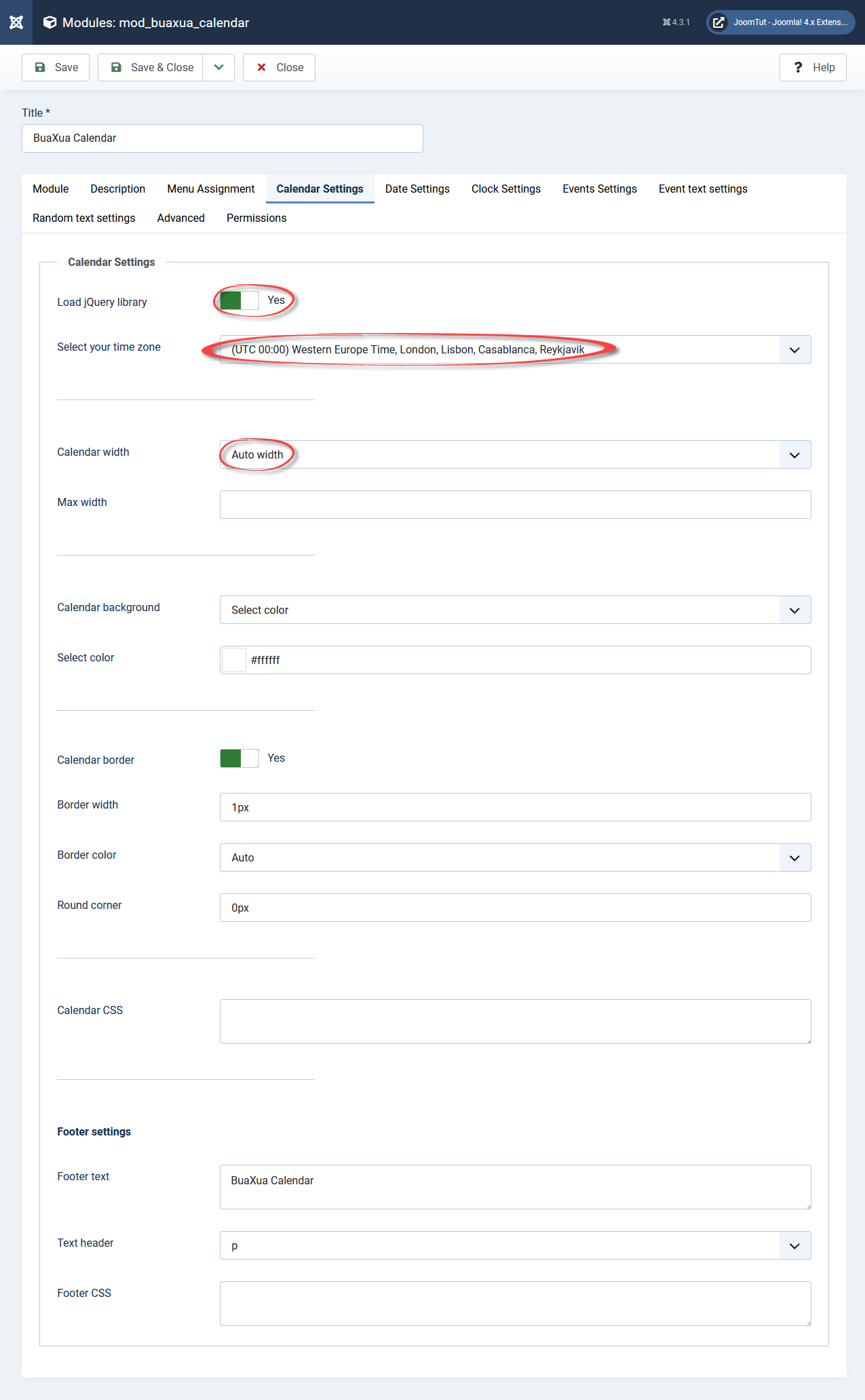Go to the Events Settings tab
The width and height of the screenshot is (865, 1400).
(600, 189)
